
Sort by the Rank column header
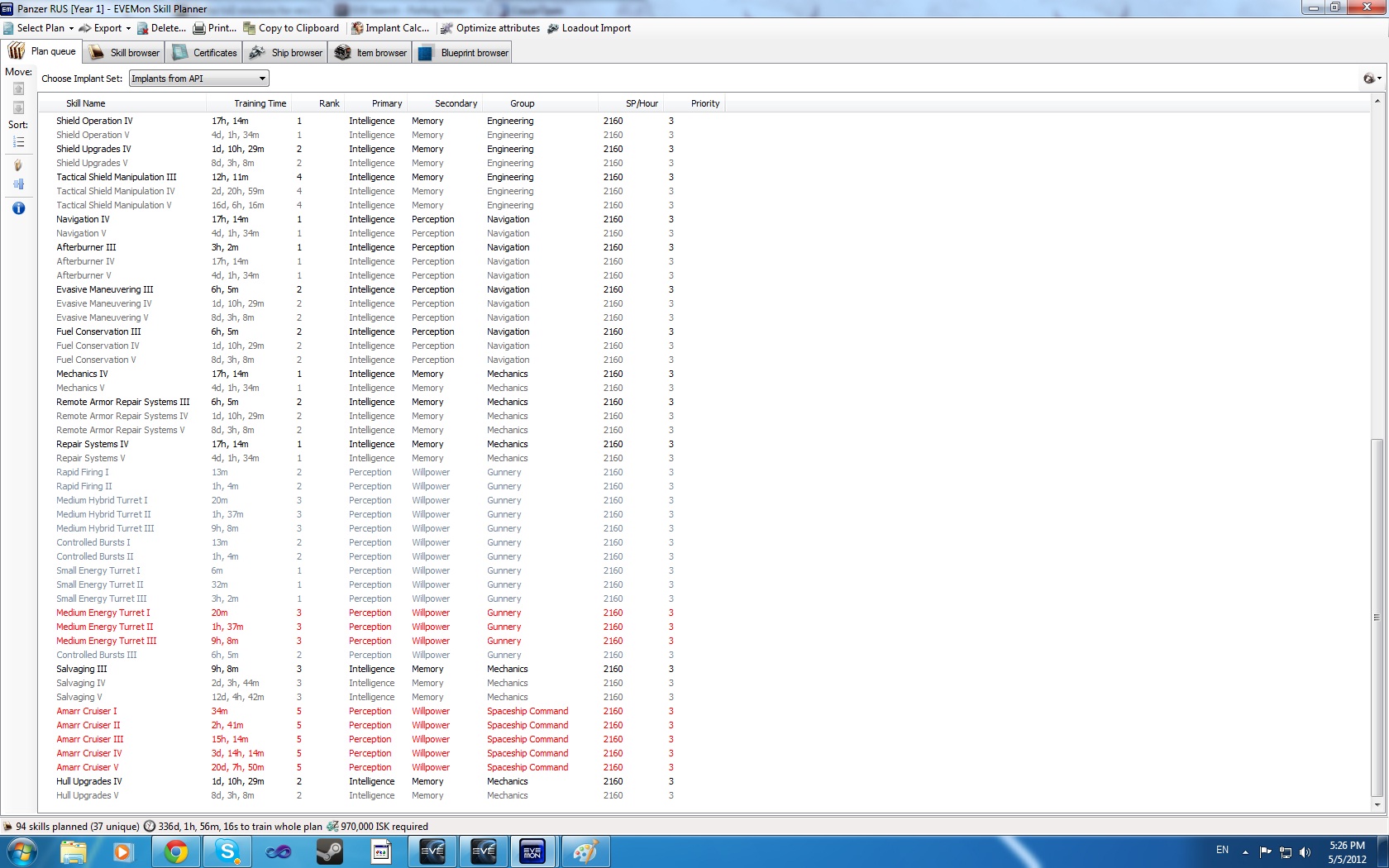[317, 103]
